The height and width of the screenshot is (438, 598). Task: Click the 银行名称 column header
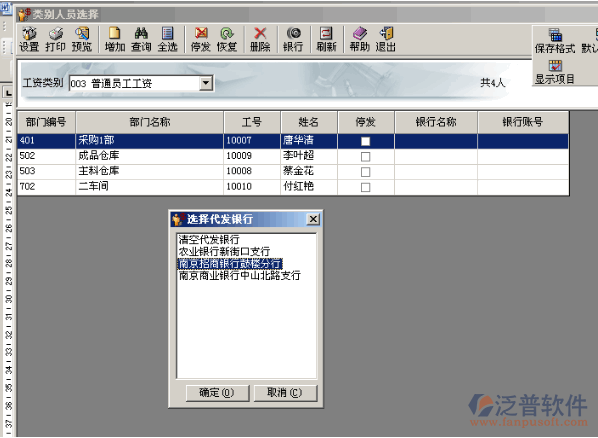(436, 122)
